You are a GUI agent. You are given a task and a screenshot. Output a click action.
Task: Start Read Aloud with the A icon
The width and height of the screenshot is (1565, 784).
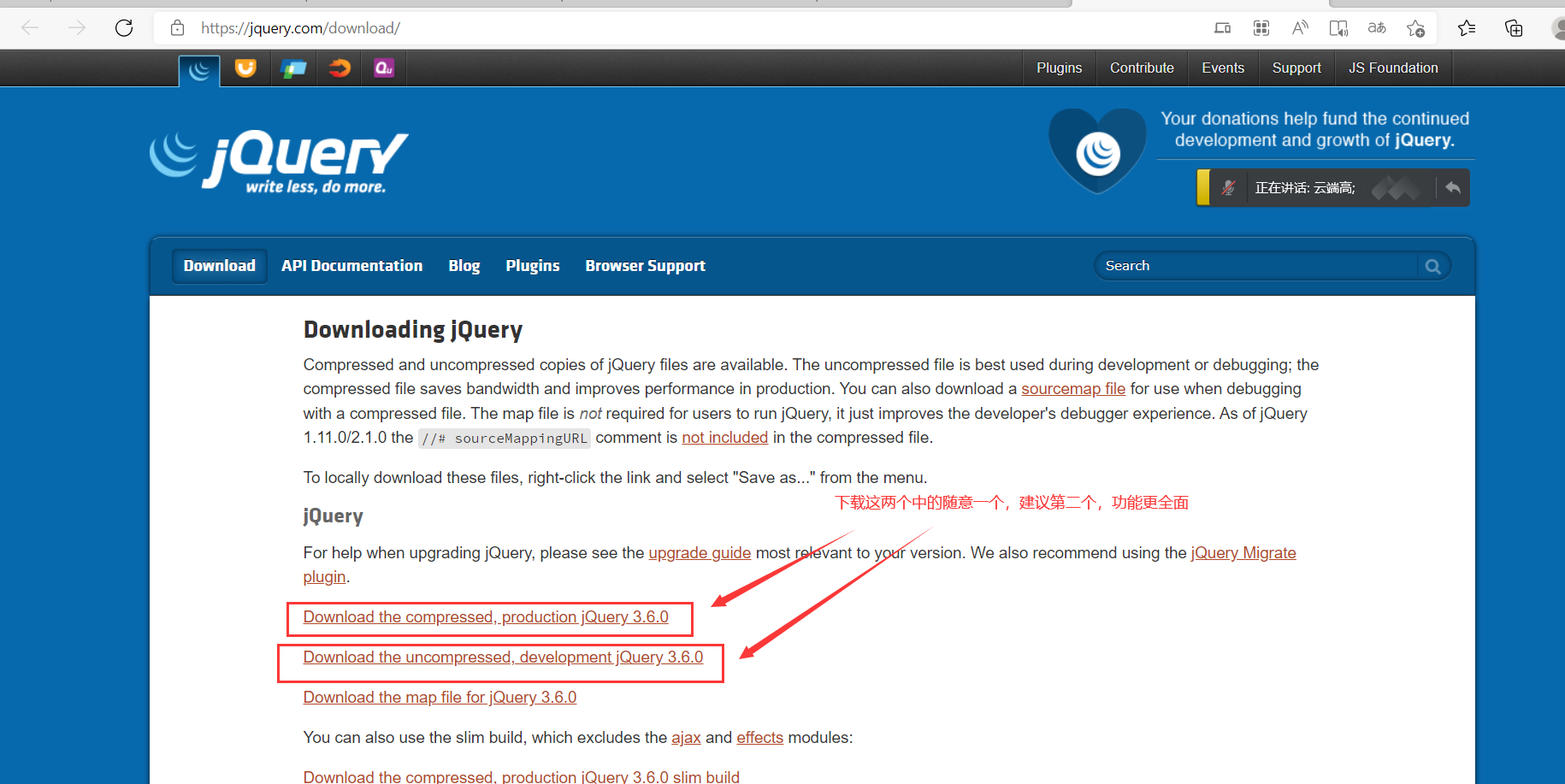pos(1300,28)
